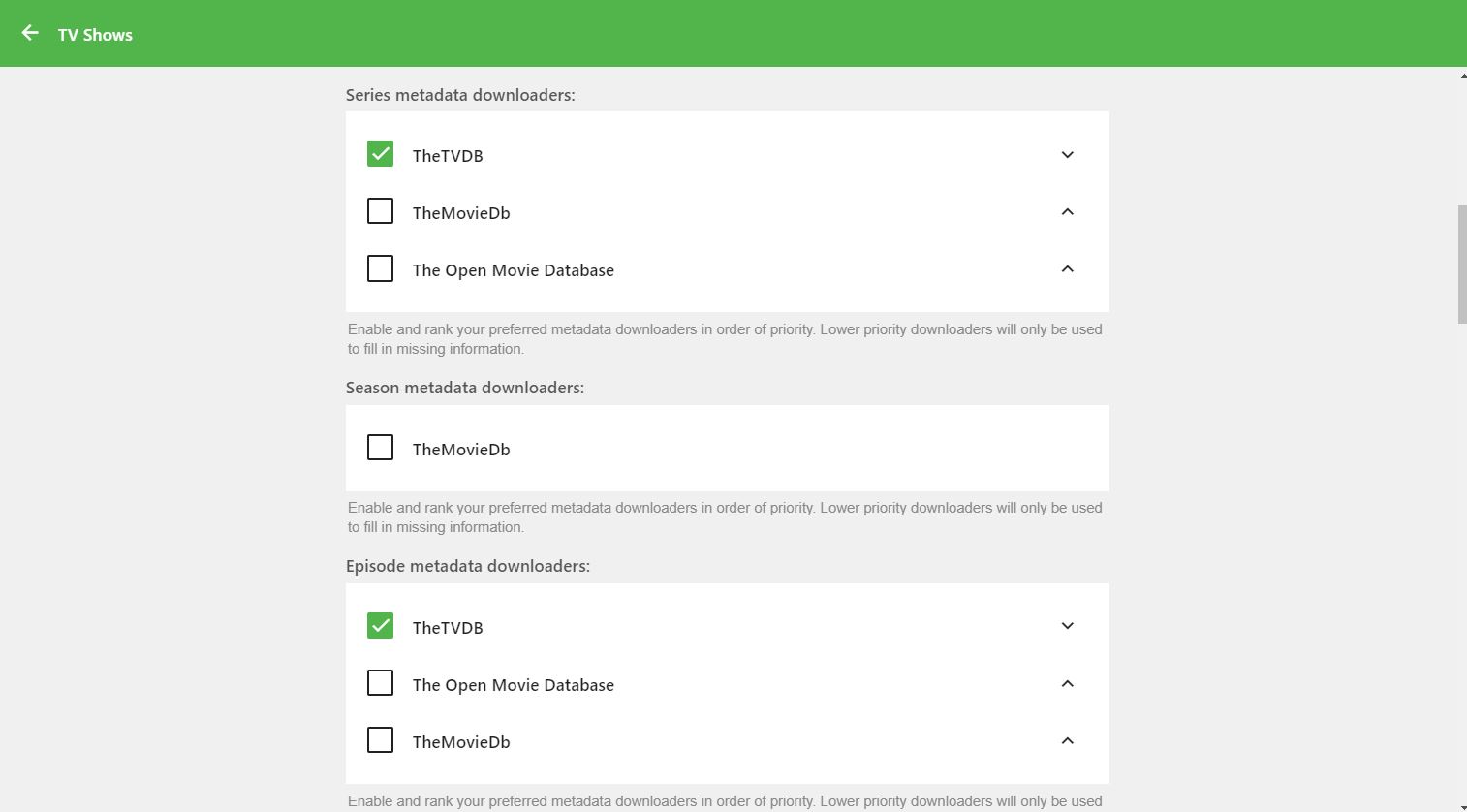The height and width of the screenshot is (812, 1467).
Task: Enable TheMovieDb for series metadata
Action: click(x=380, y=211)
